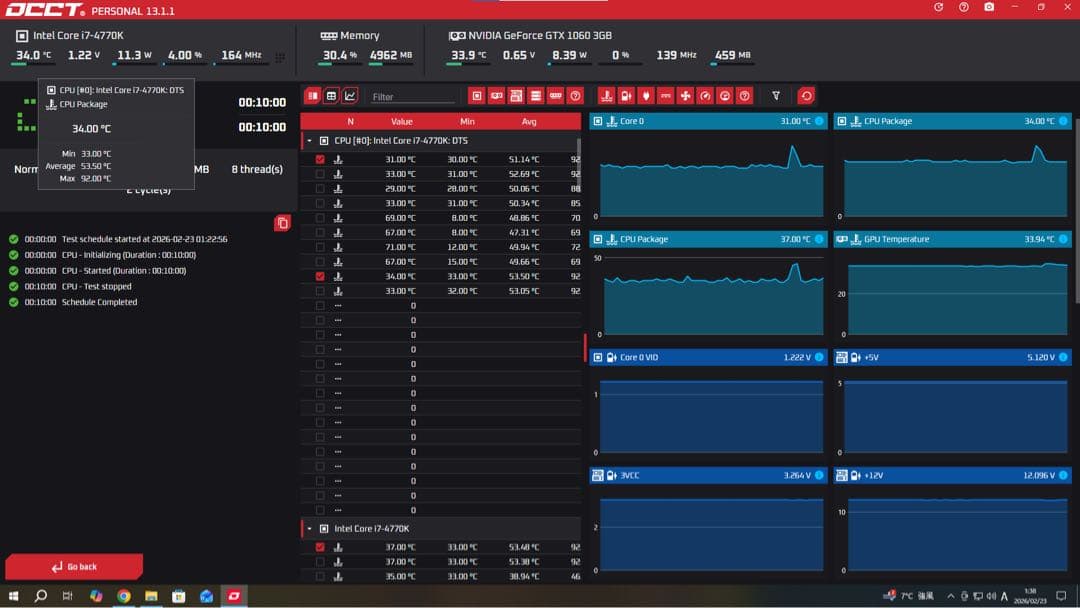Uncheck the row averaging 53.48 °C

[x=320, y=547]
